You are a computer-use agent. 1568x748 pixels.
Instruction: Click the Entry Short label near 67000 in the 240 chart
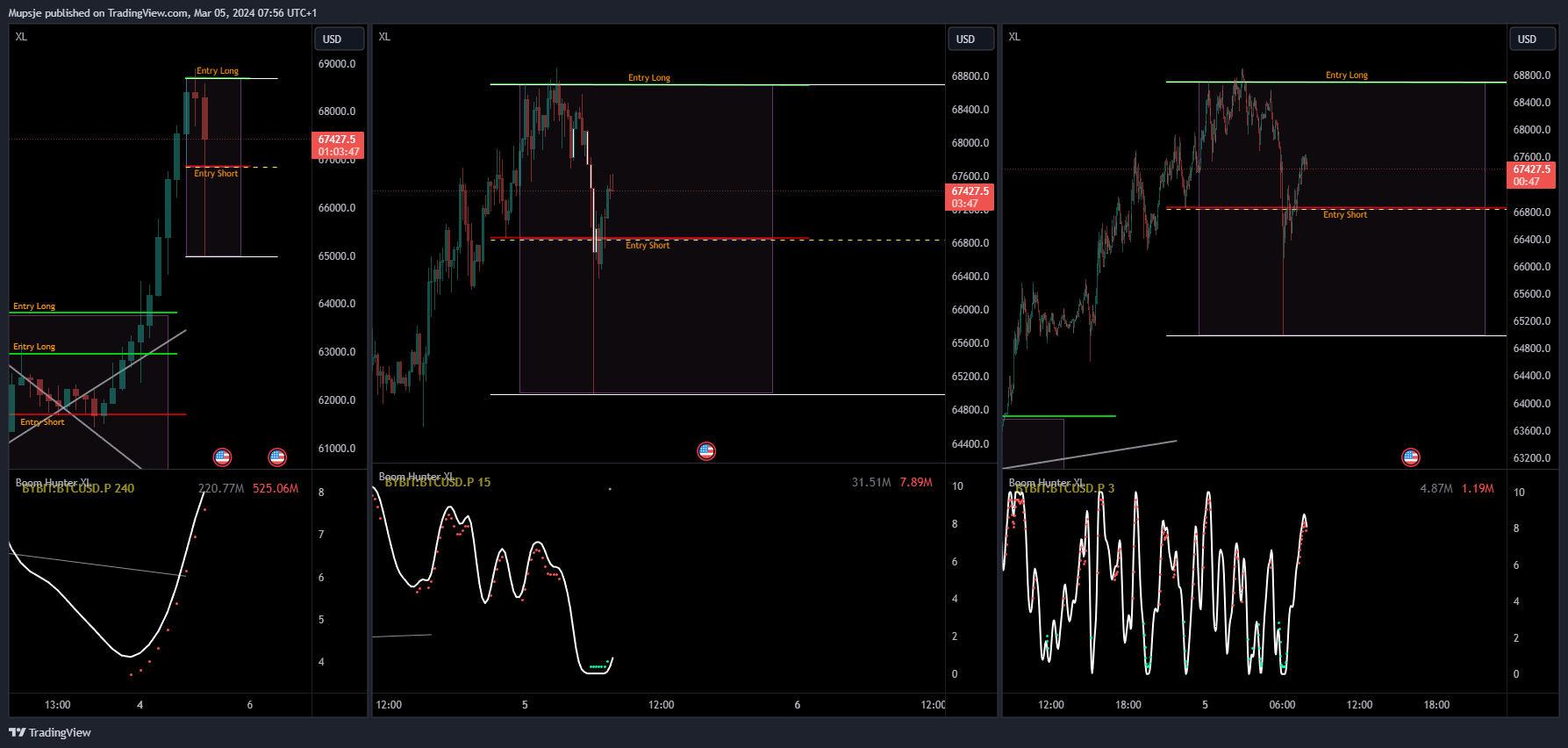coord(216,174)
